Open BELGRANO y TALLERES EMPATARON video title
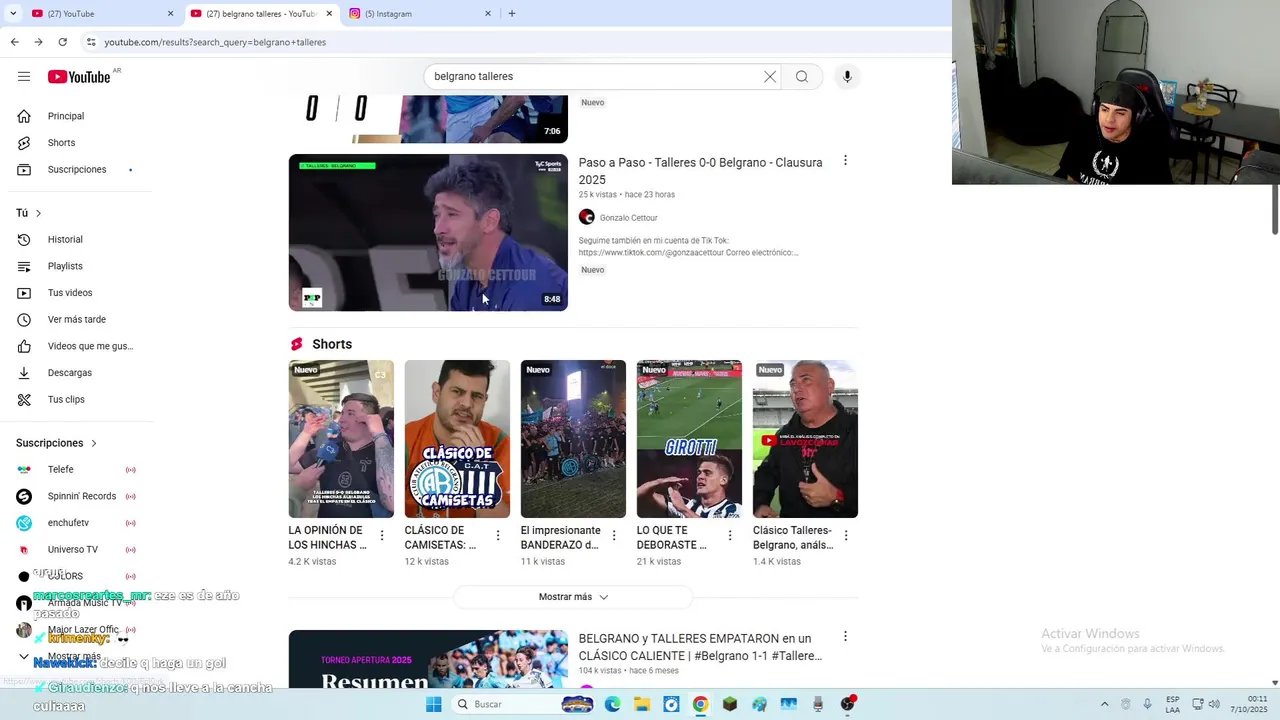The image size is (1280, 720). (x=700, y=647)
